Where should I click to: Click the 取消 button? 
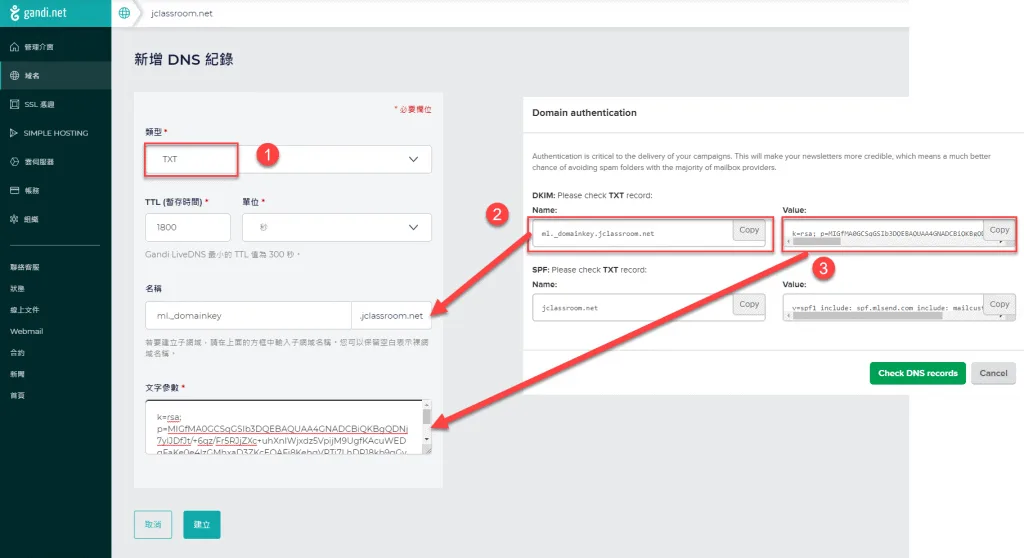coord(153,525)
